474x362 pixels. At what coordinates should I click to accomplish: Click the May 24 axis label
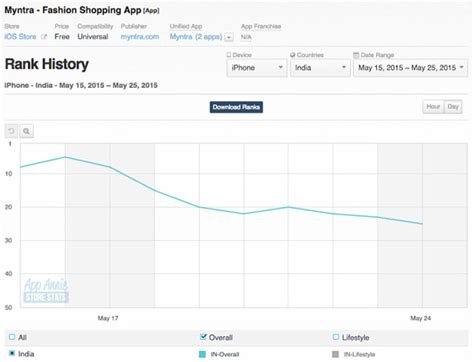[x=420, y=318]
